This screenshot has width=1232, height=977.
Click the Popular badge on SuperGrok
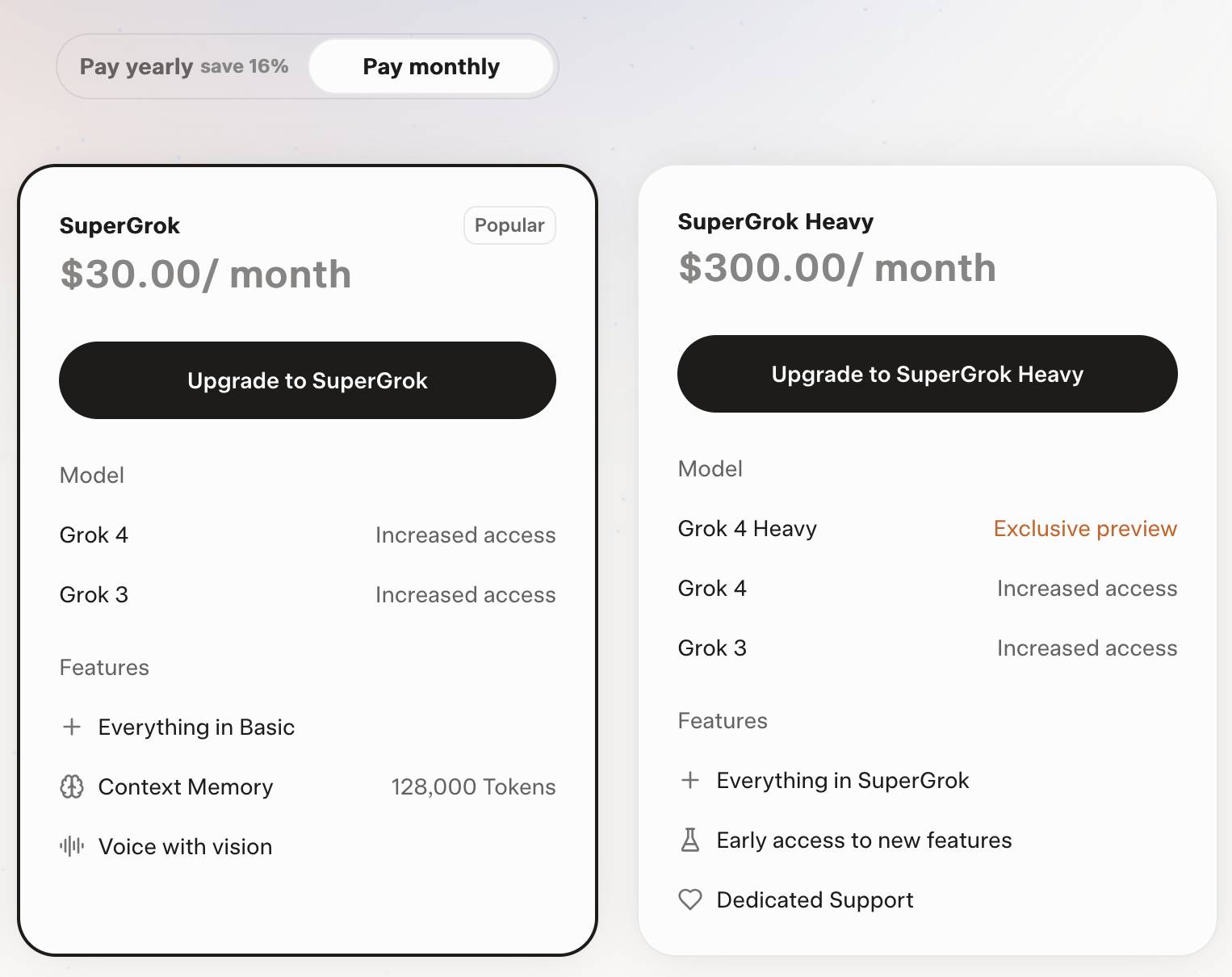[x=509, y=225]
